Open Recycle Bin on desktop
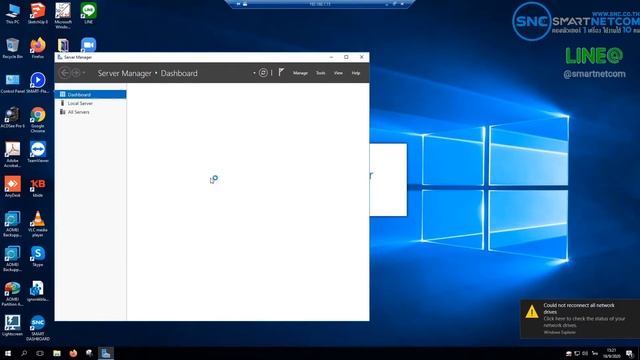This screenshot has height=360, width=640. point(12,48)
